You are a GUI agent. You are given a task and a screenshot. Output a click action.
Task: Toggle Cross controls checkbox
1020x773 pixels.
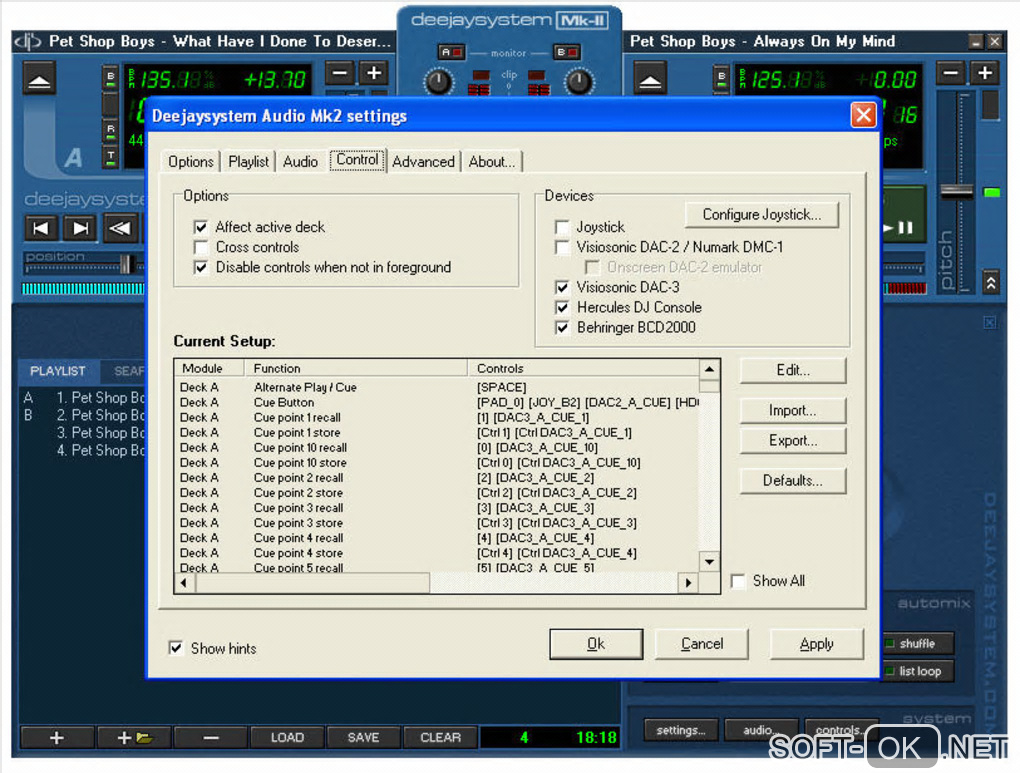[x=201, y=247]
